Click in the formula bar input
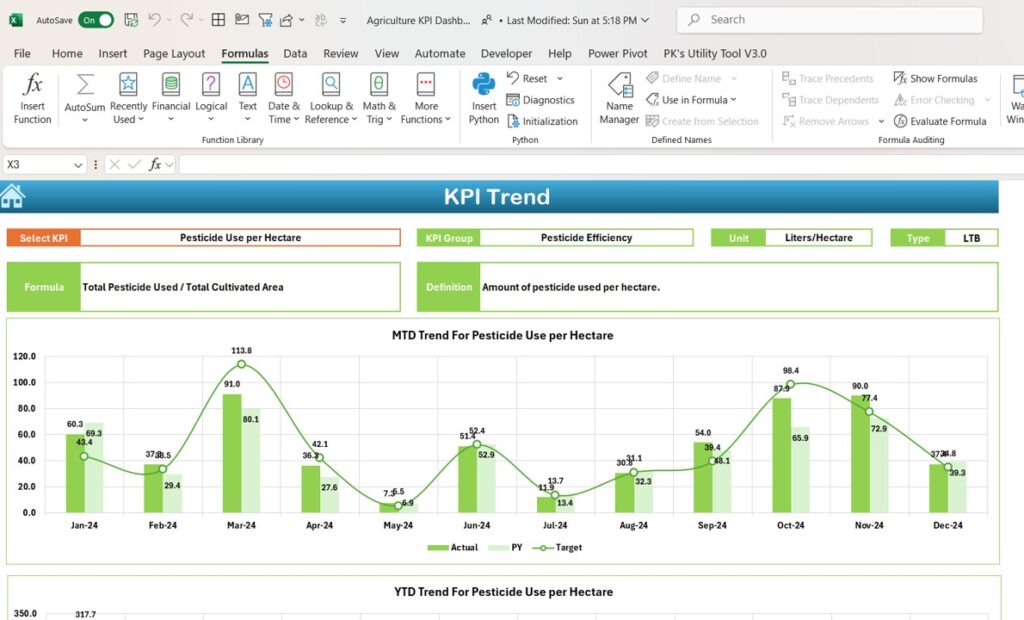 click(601, 165)
